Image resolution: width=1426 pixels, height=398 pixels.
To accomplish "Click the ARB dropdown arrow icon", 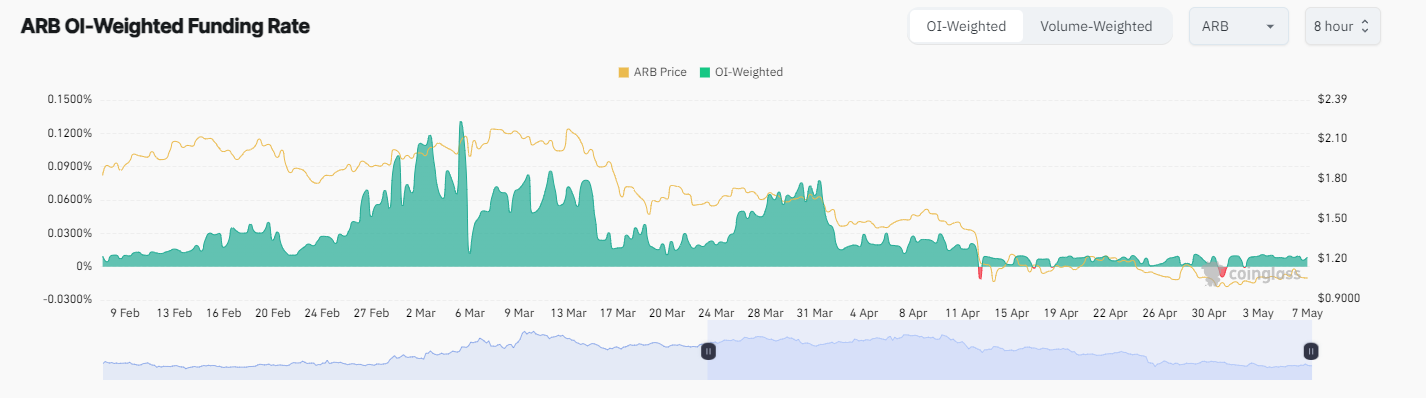I will (1270, 27).
